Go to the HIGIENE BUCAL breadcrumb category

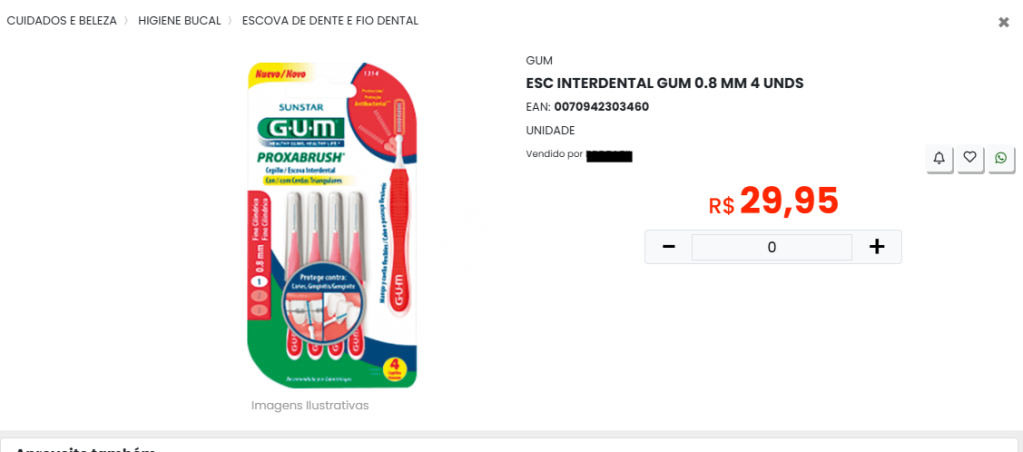coord(179,21)
